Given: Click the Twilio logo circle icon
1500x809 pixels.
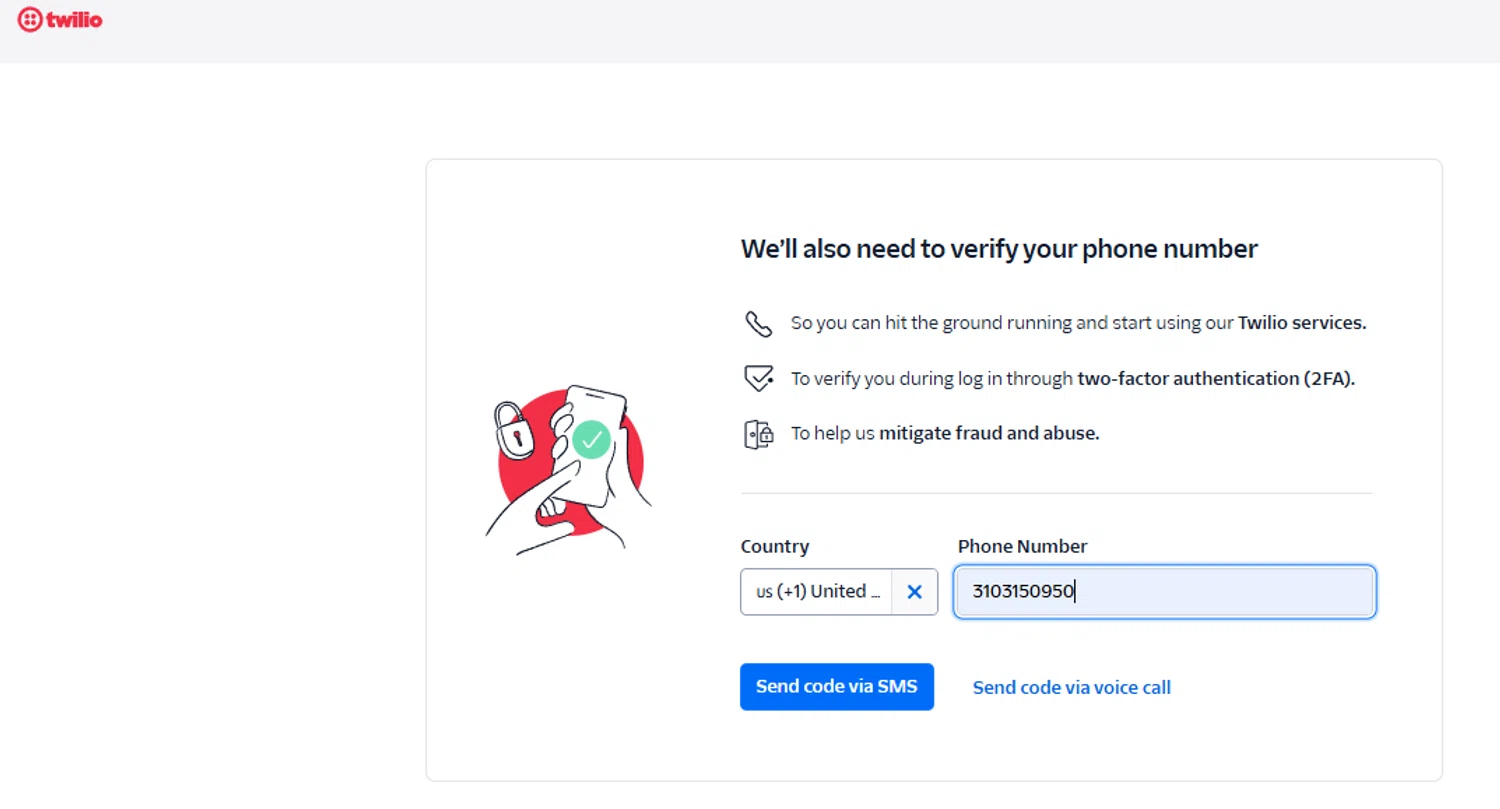Looking at the screenshot, I should pyautogui.click(x=30, y=20).
